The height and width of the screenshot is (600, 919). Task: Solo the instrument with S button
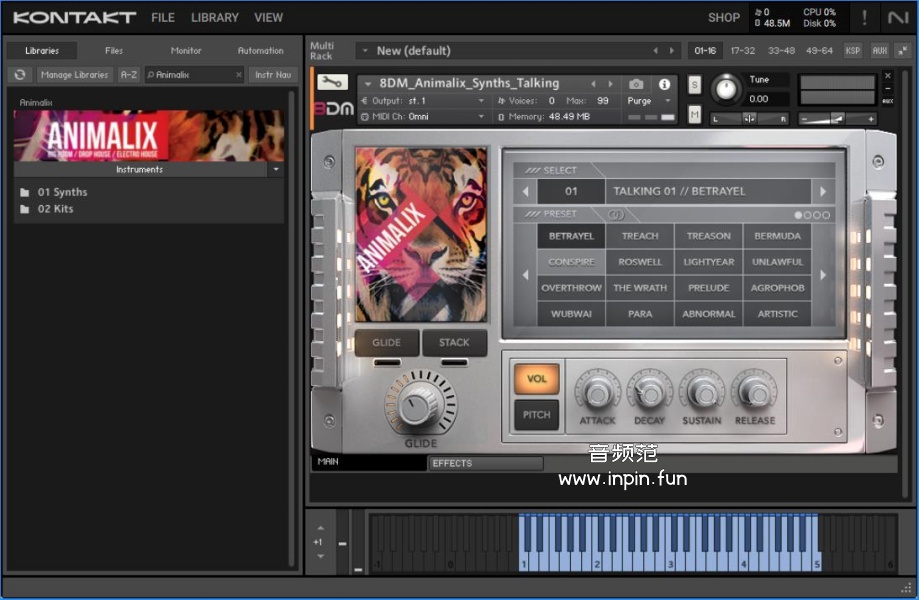coord(694,85)
